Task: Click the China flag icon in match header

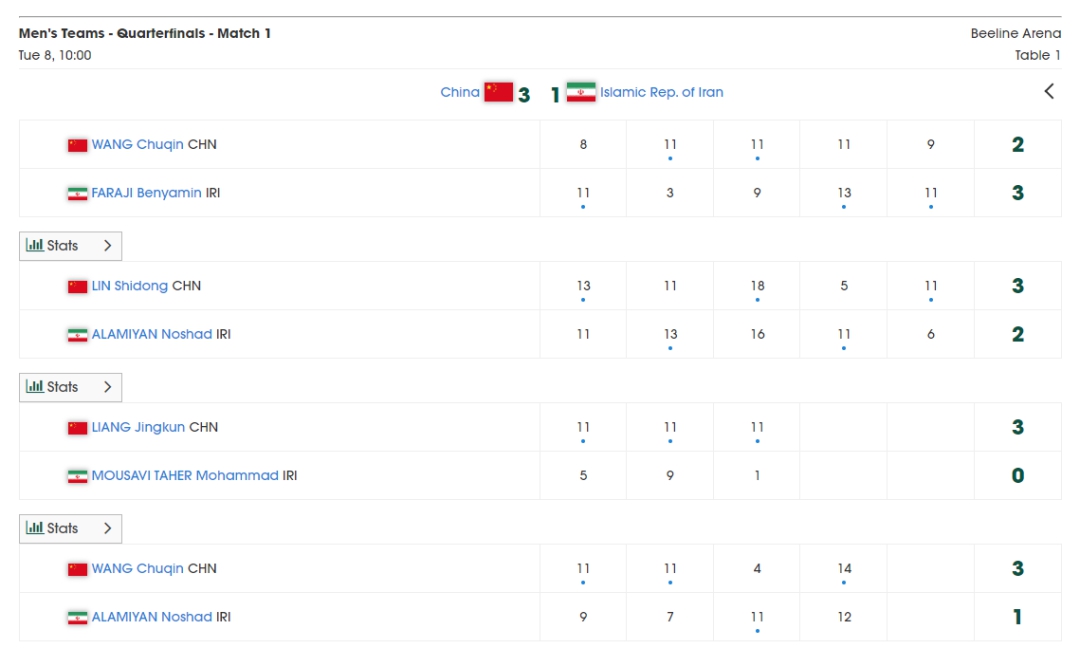Action: (498, 92)
